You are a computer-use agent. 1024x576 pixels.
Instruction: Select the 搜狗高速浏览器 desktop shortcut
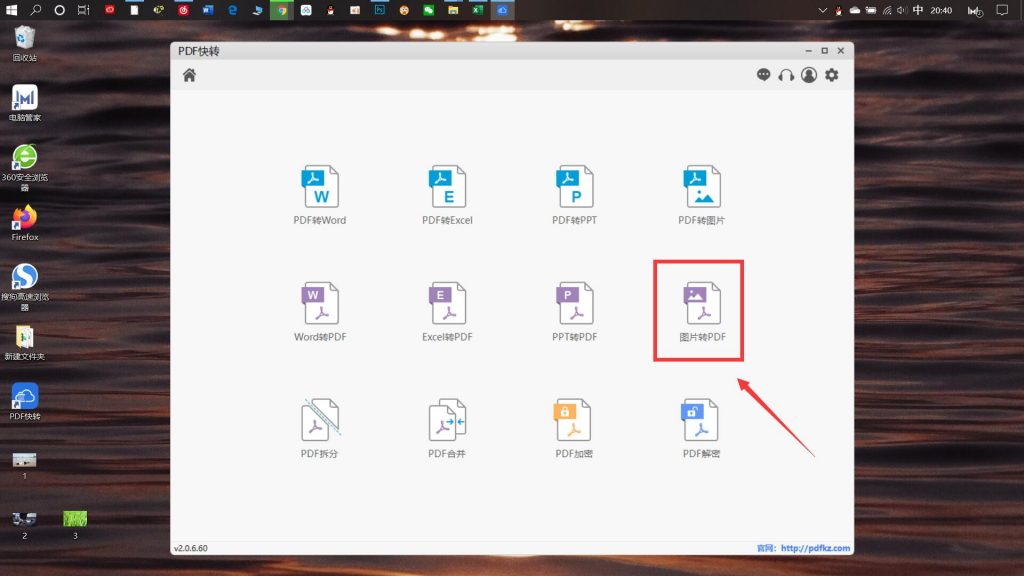[x=25, y=287]
